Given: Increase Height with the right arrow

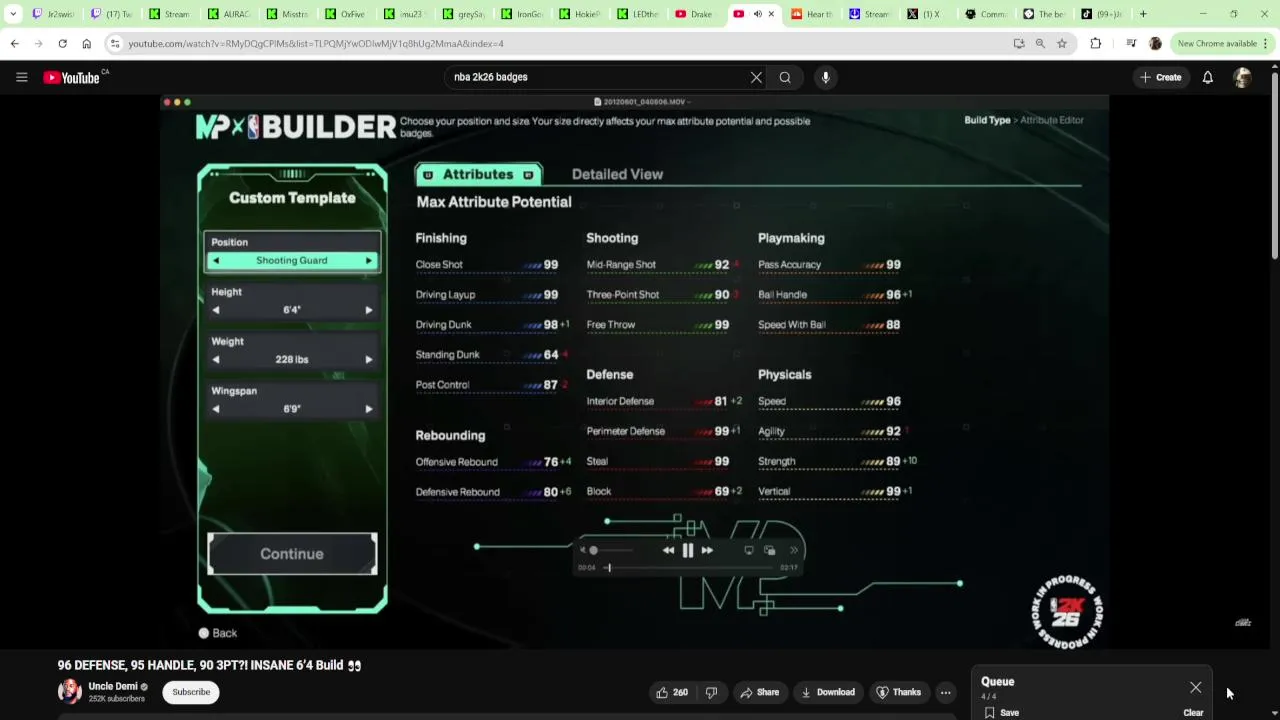Looking at the screenshot, I should tap(368, 310).
